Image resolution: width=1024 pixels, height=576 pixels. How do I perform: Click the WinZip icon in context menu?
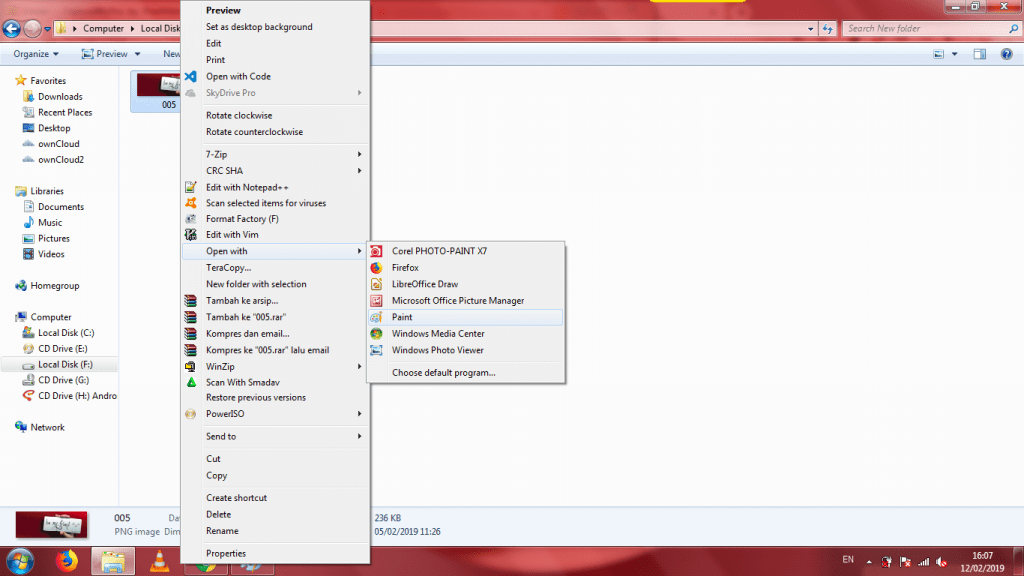tap(190, 366)
